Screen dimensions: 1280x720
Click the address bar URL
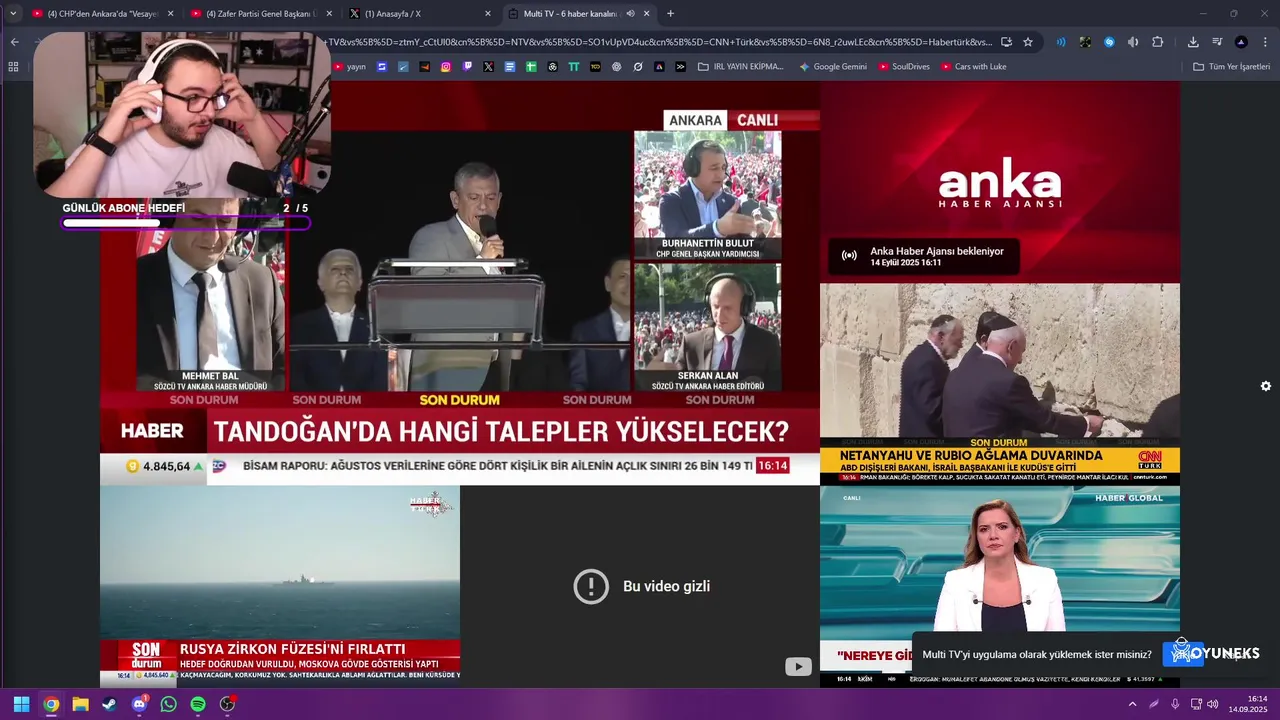point(658,42)
